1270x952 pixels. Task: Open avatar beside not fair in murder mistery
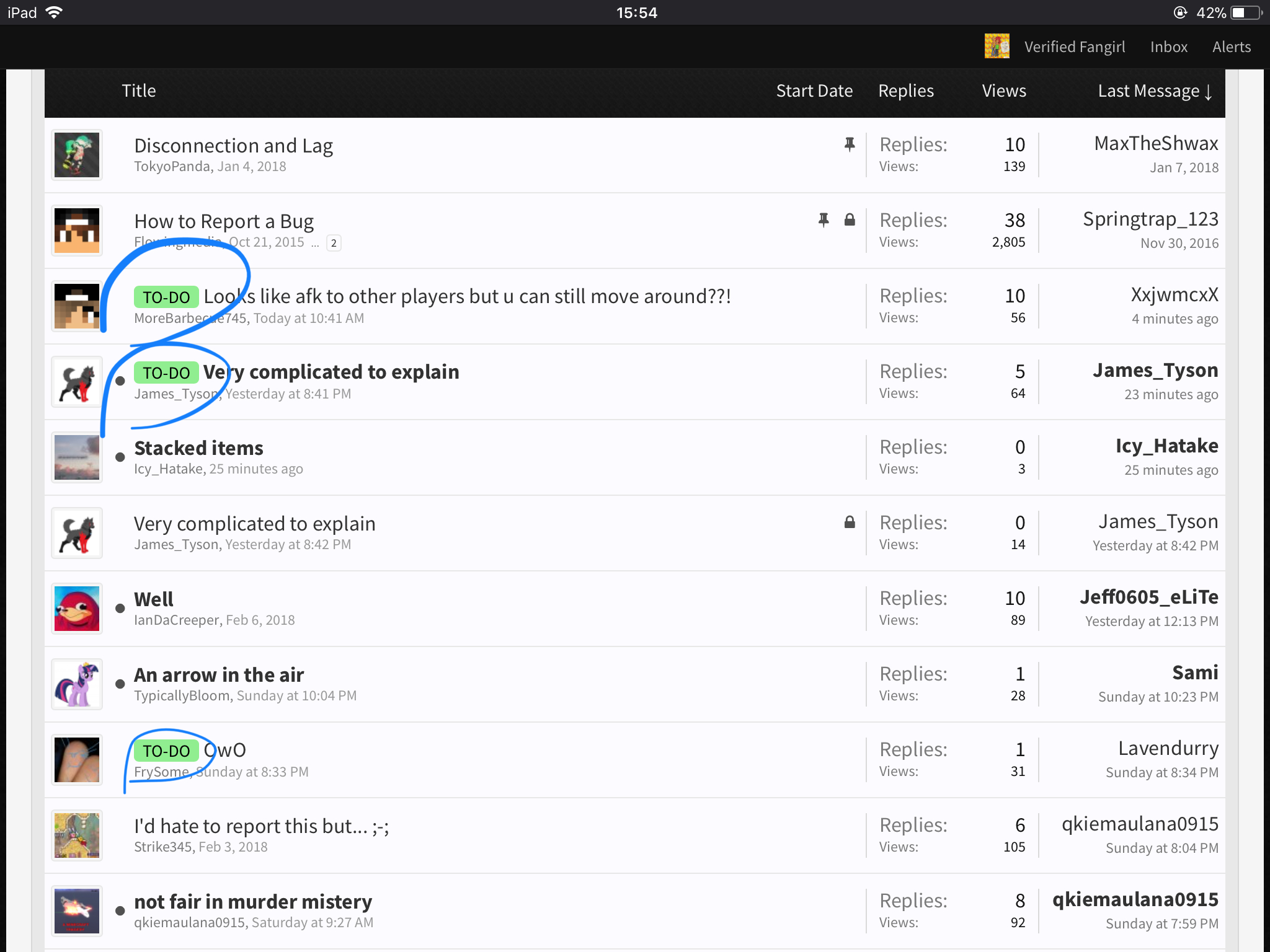(x=77, y=911)
